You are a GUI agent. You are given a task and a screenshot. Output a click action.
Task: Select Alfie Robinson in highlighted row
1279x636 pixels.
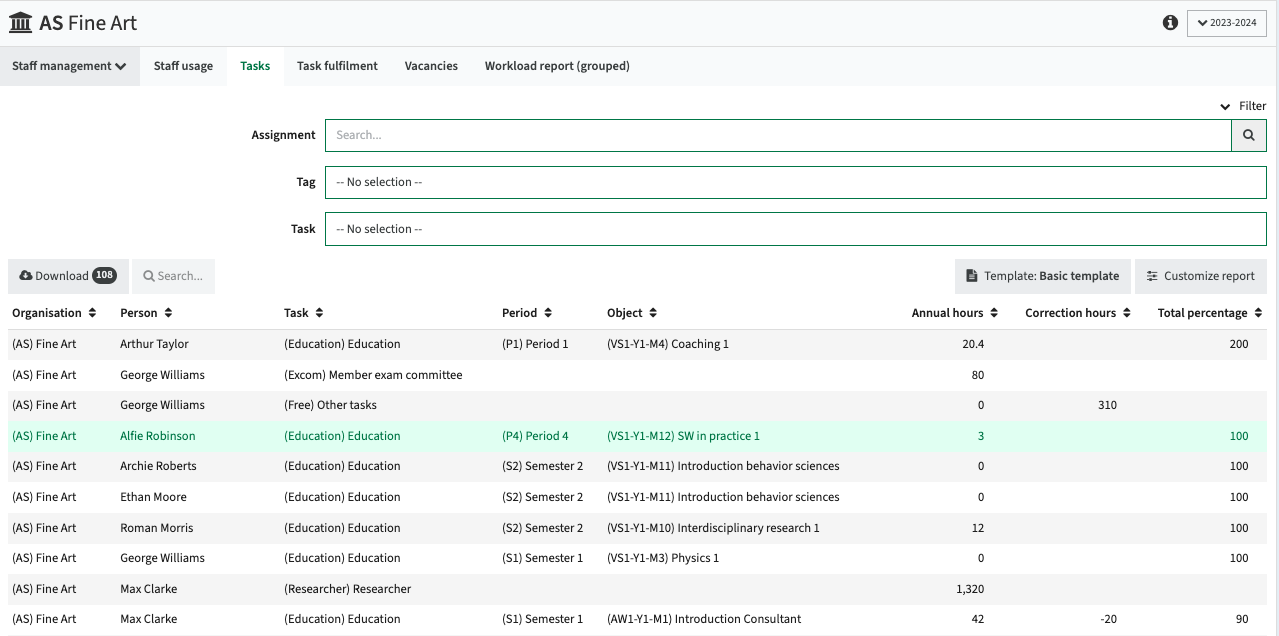[158, 436]
